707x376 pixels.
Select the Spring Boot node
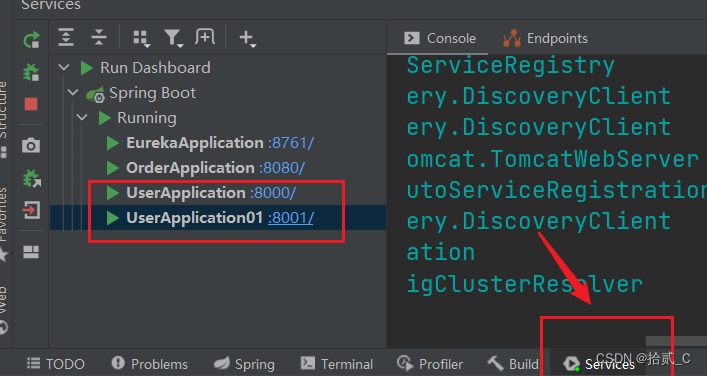click(x=152, y=93)
